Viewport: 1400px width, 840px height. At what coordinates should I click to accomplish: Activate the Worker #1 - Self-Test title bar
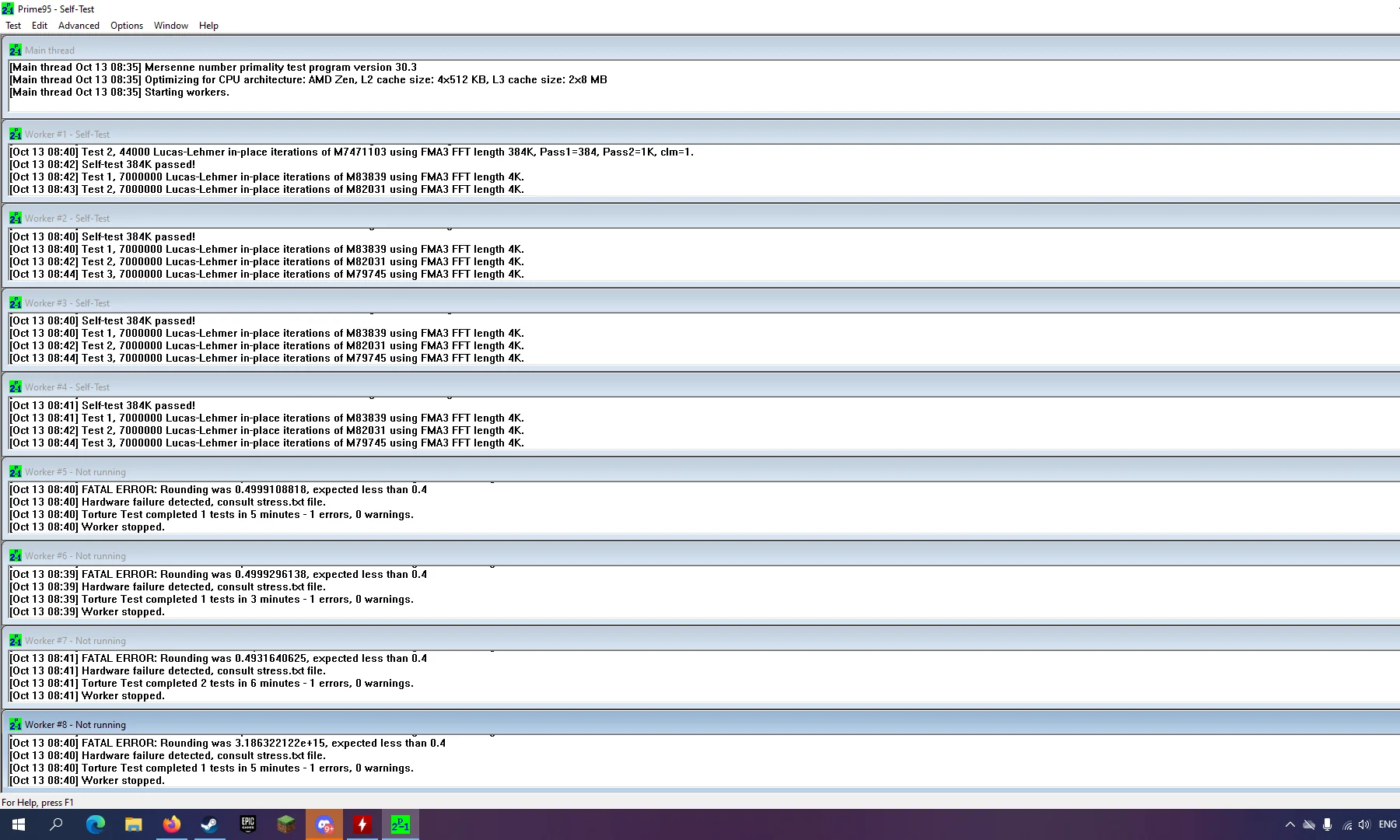point(703,134)
